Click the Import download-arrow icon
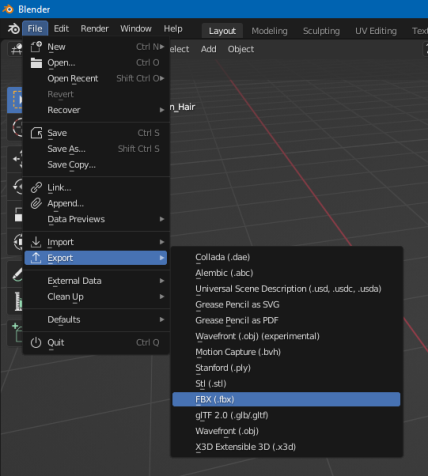Image resolution: width=428 pixels, height=476 pixels. click(x=36, y=242)
